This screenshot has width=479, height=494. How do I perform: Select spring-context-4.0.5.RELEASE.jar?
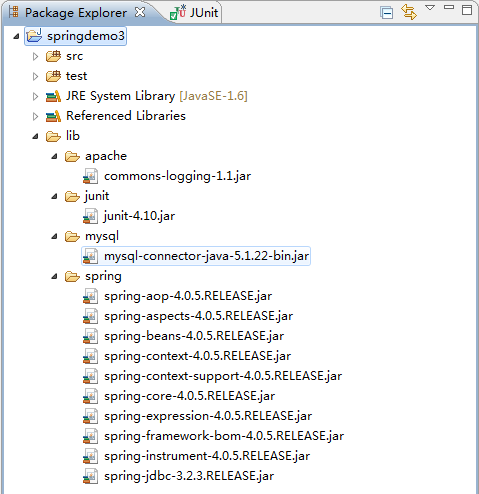coord(197,356)
